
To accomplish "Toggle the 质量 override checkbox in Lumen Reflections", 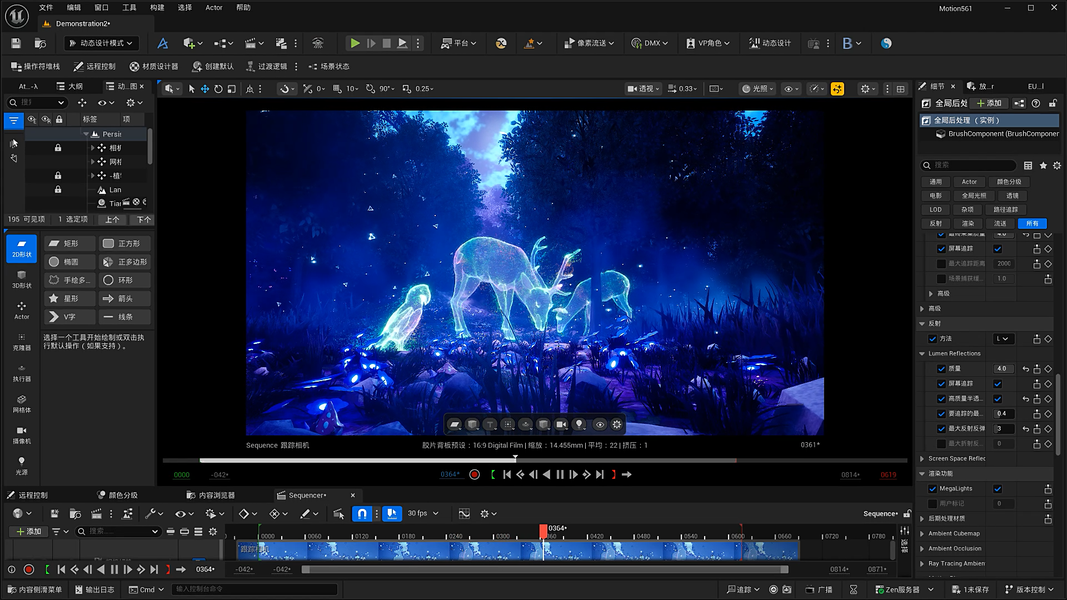I will click(x=941, y=369).
